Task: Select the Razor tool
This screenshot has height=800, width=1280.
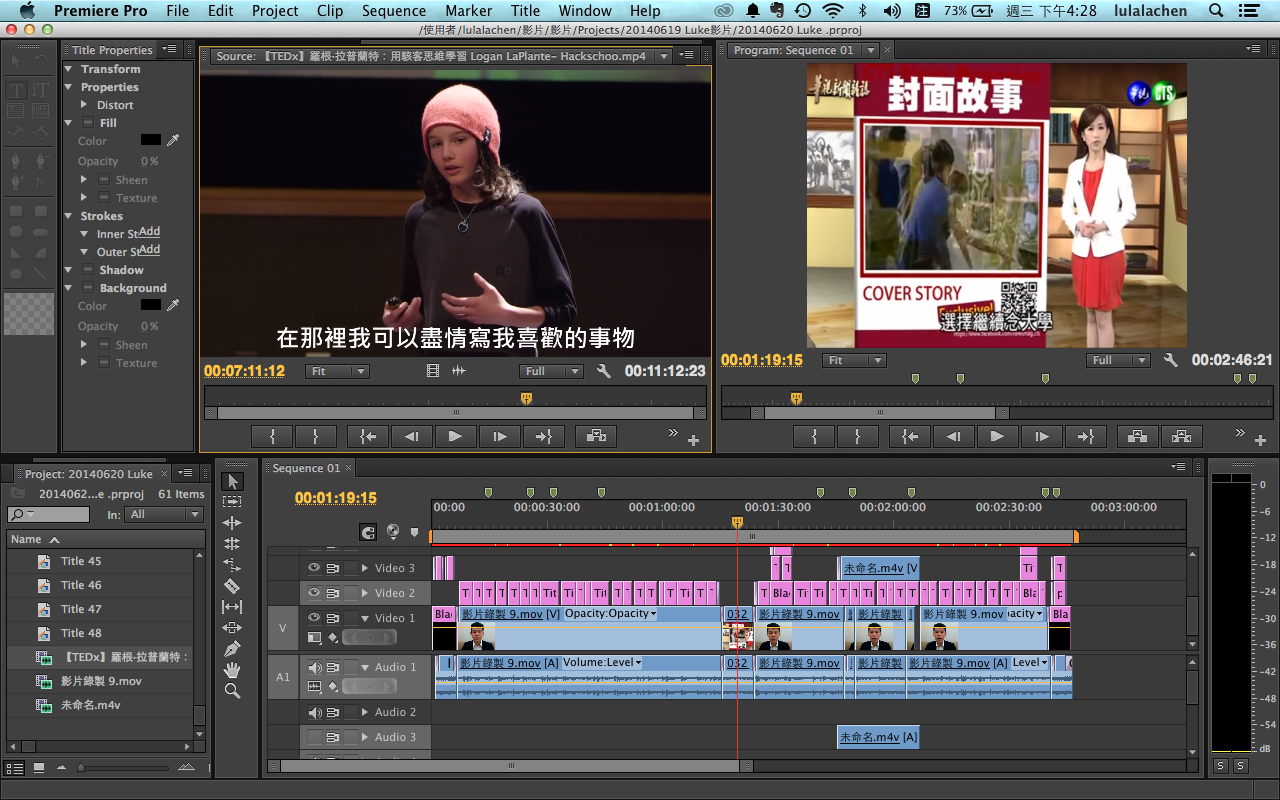Action: (x=232, y=586)
